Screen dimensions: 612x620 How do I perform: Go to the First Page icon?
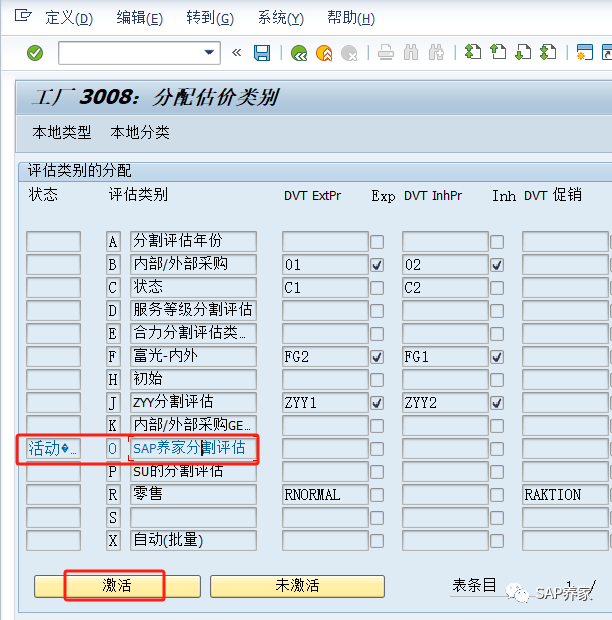473,52
